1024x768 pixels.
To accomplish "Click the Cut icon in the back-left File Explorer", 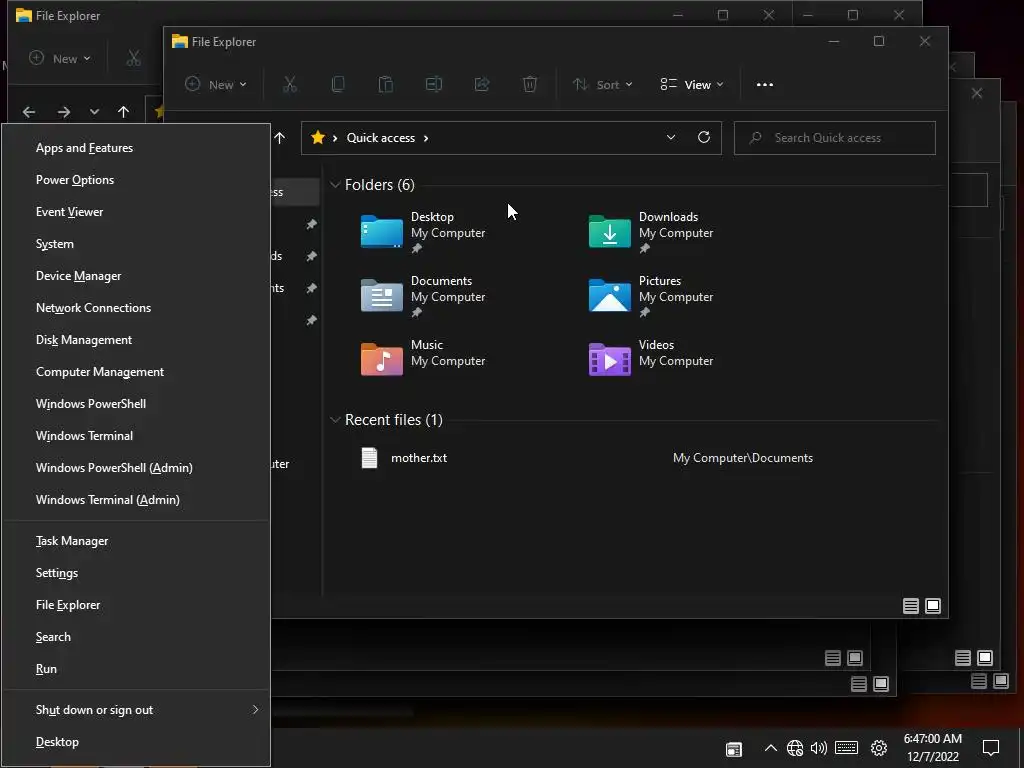I will pos(133,58).
